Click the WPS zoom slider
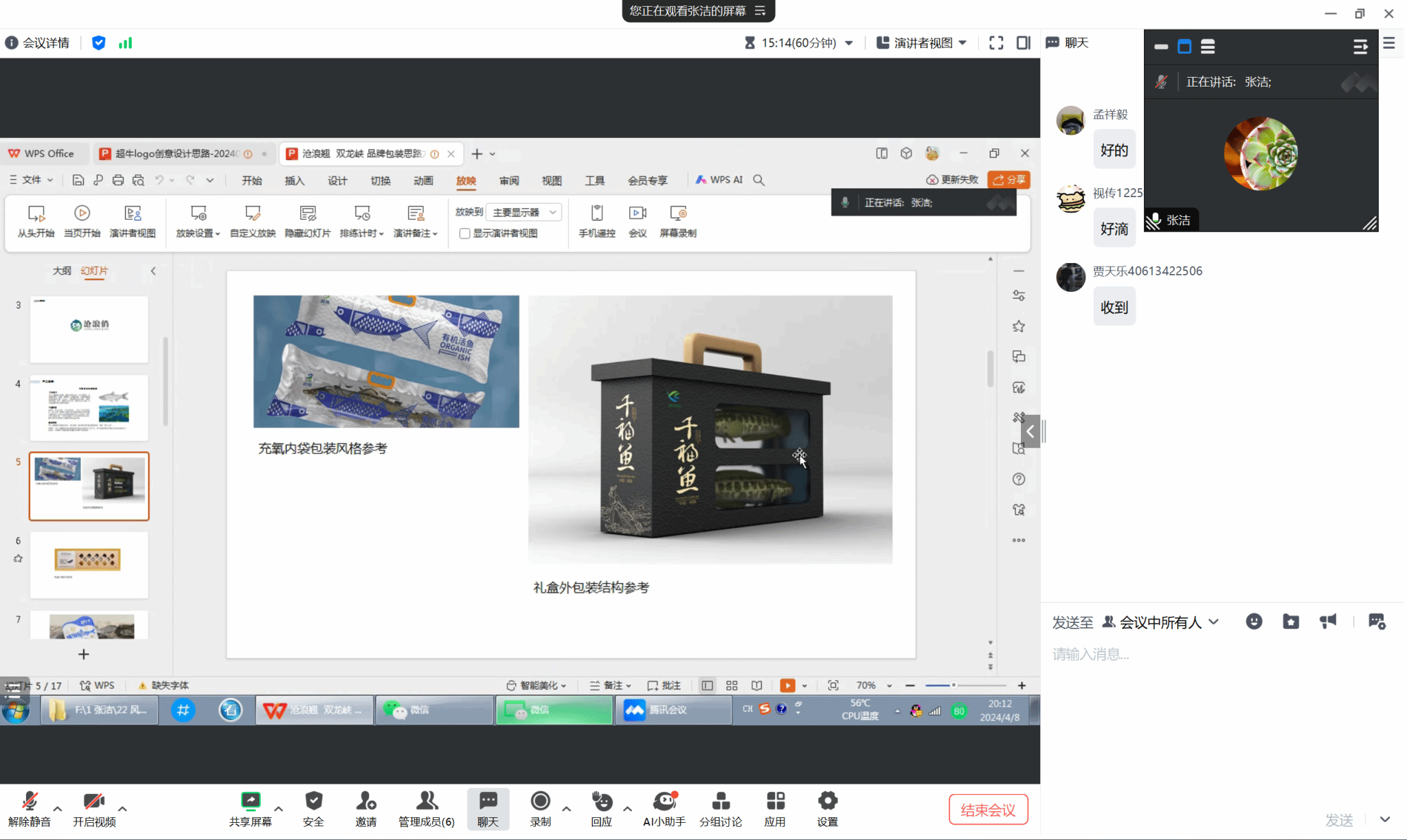1407x840 pixels. point(965,685)
